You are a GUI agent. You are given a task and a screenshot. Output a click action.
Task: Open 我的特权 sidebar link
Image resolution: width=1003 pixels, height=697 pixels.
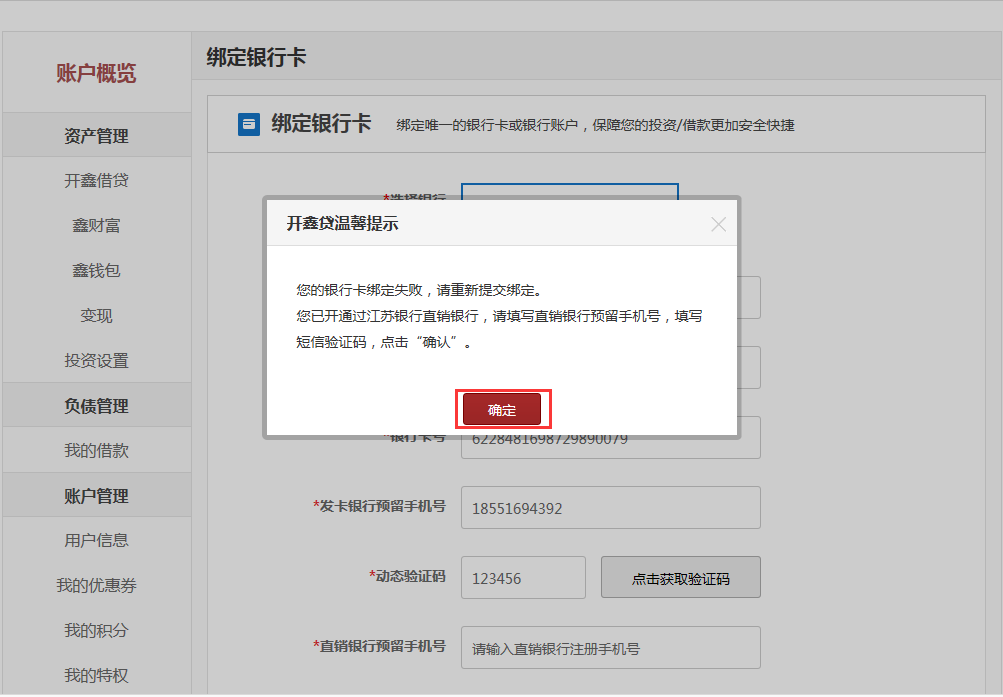click(x=97, y=675)
